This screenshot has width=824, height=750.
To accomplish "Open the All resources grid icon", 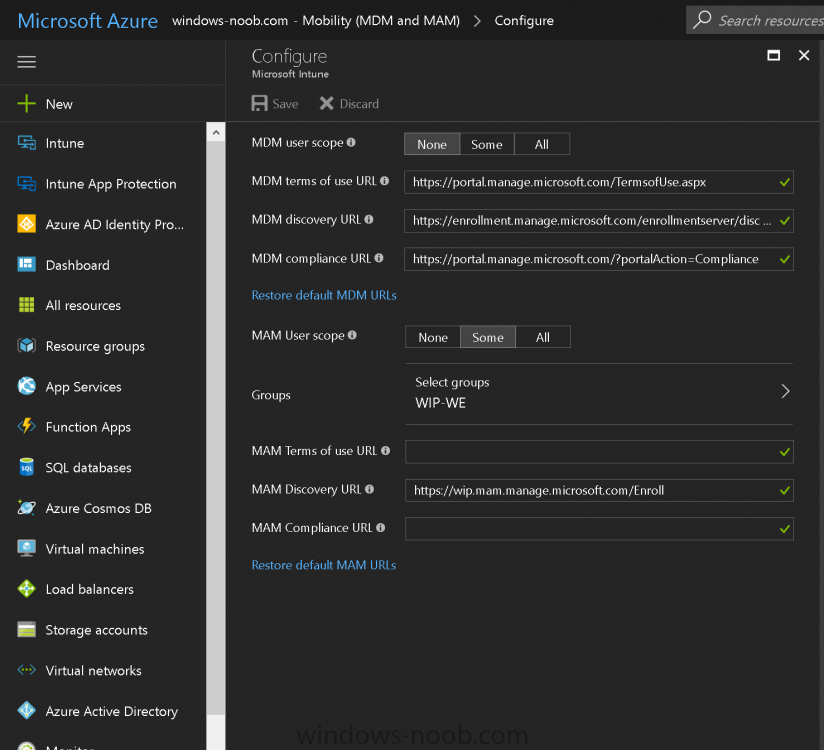I will click(26, 305).
